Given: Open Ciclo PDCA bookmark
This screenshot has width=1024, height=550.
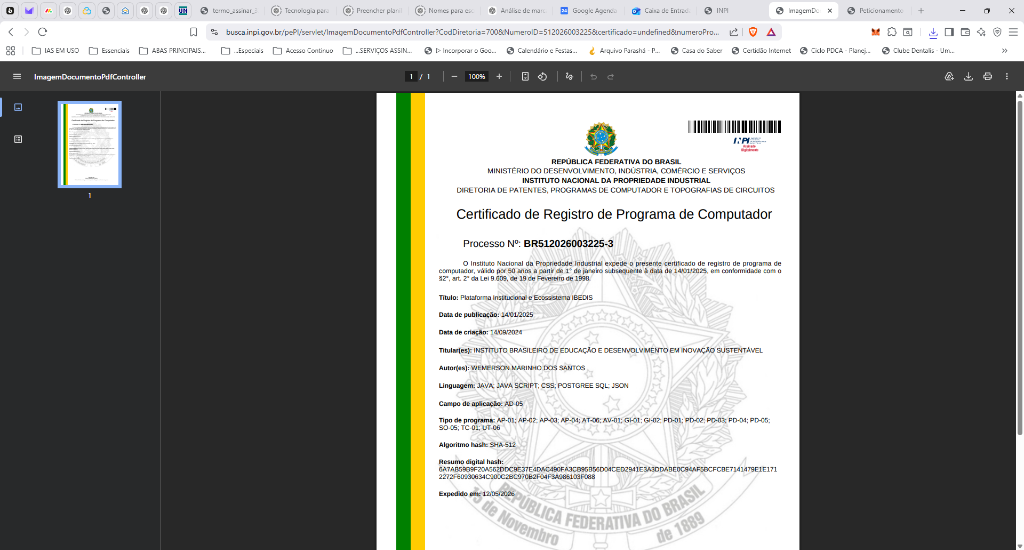Looking at the screenshot, I should tap(835, 50).
